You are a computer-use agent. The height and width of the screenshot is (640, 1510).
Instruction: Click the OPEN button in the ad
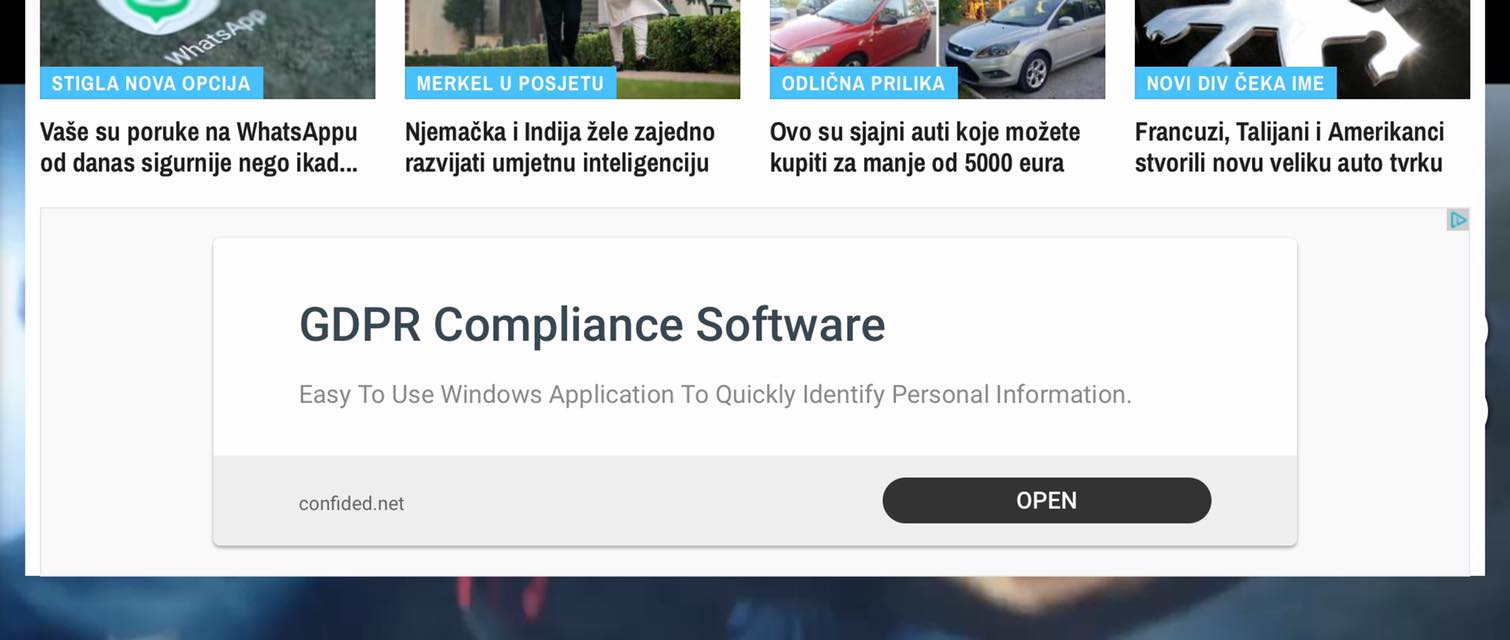pos(1046,500)
